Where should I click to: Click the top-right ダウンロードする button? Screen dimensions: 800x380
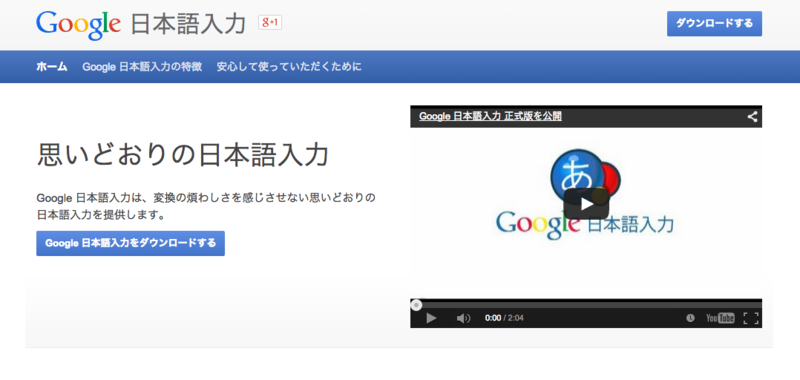[x=714, y=23]
